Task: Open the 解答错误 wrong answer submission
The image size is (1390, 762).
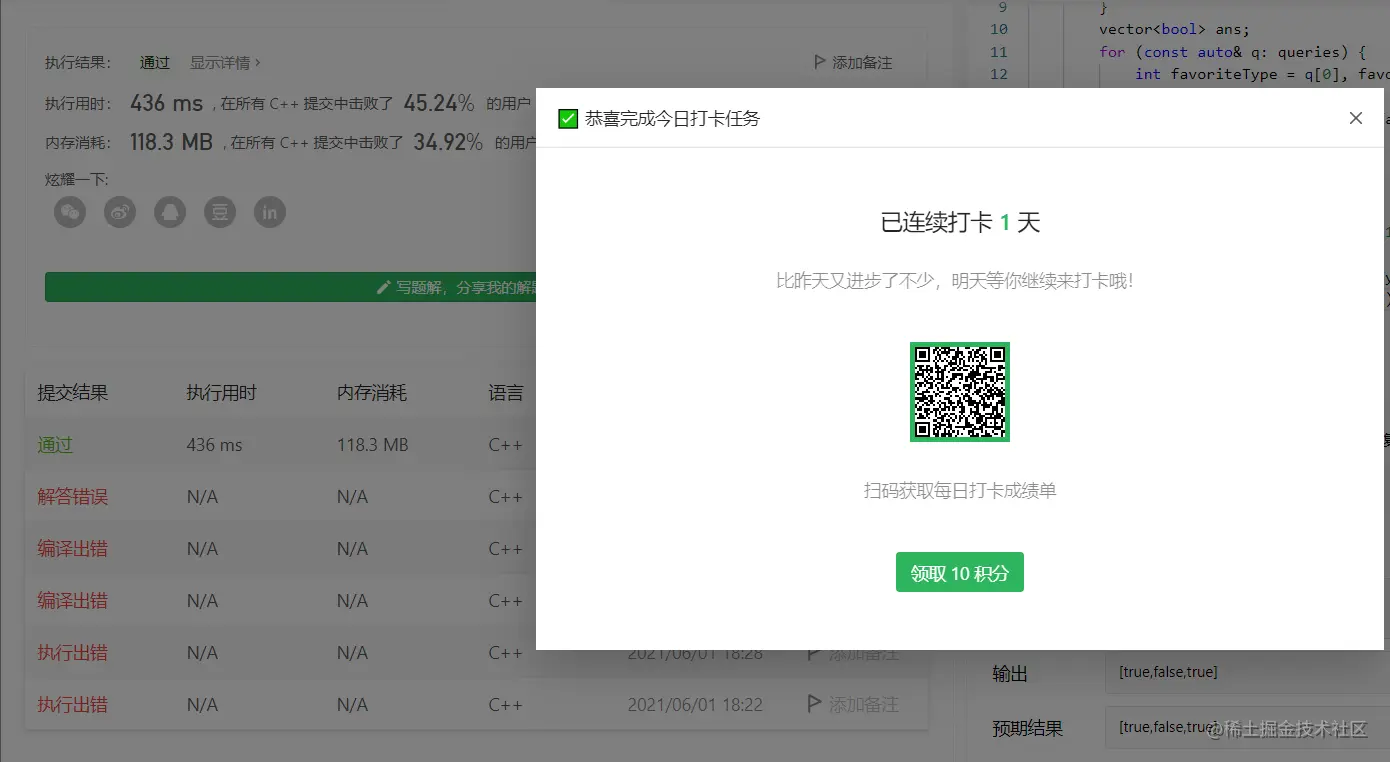Action: point(73,497)
